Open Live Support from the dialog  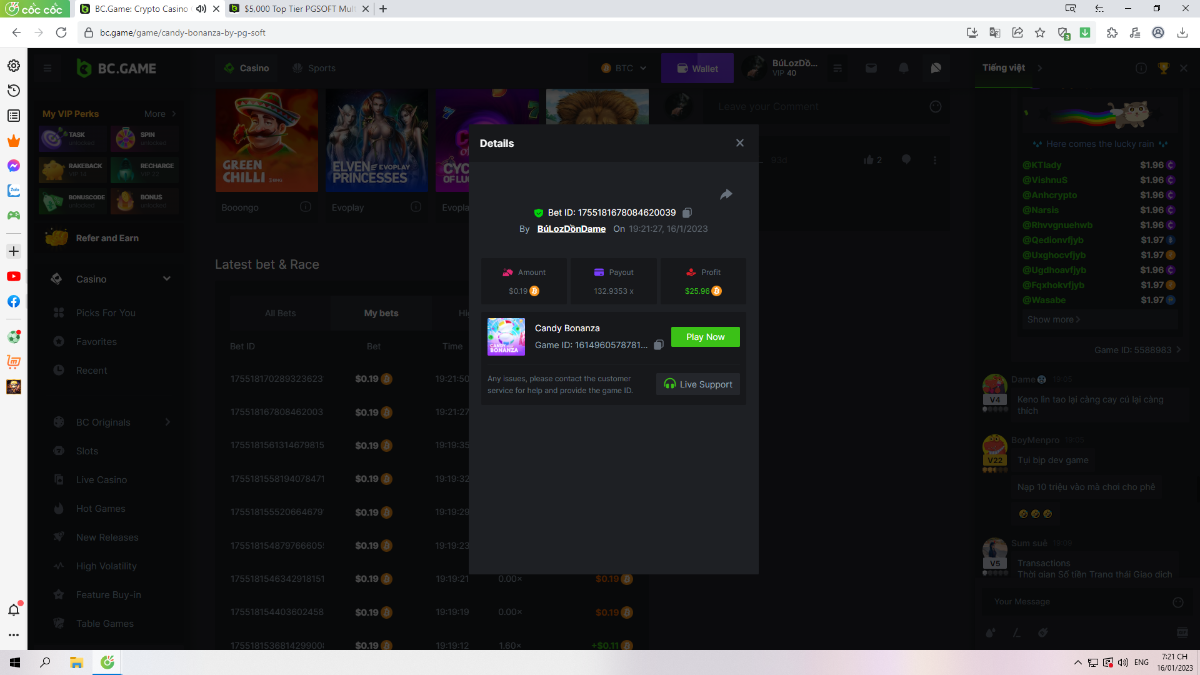(x=698, y=384)
